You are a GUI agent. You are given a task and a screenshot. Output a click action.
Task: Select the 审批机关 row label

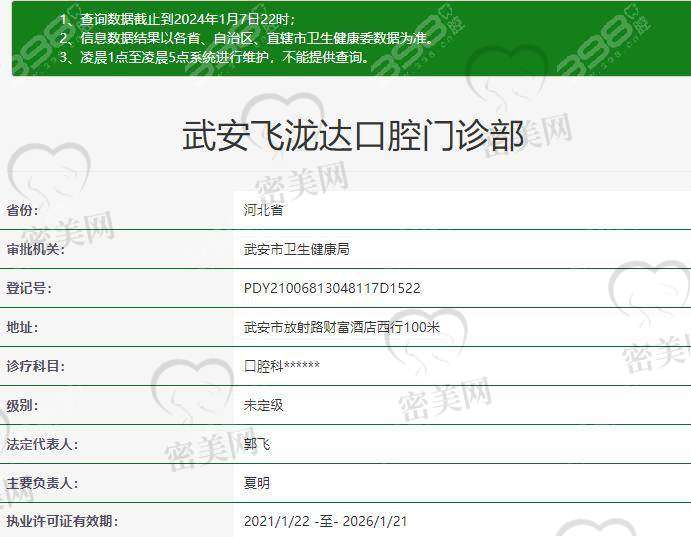click(x=35, y=249)
